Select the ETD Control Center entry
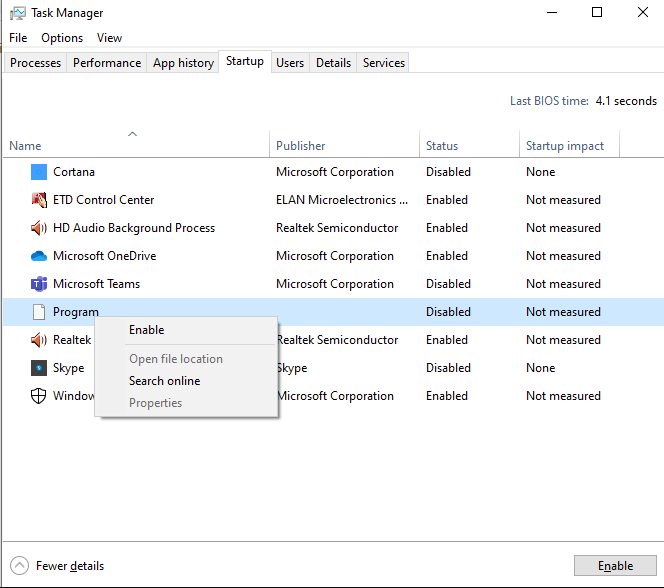Image resolution: width=664 pixels, height=588 pixels. pos(103,200)
